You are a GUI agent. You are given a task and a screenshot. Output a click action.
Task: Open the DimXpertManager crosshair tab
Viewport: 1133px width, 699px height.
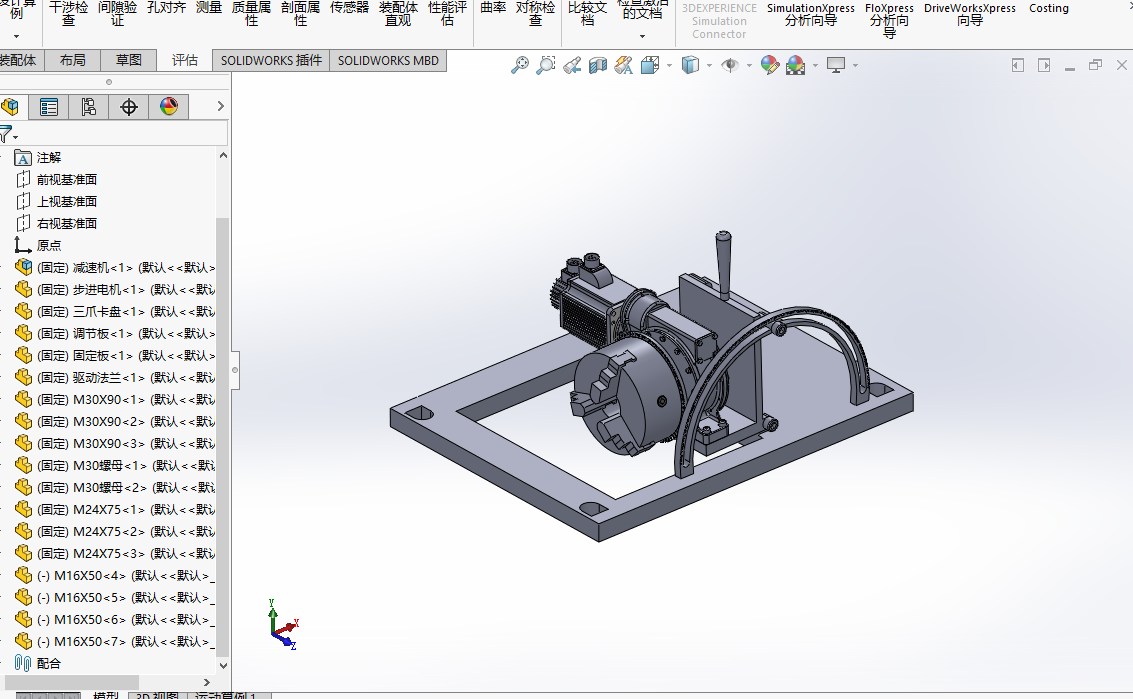(x=129, y=107)
